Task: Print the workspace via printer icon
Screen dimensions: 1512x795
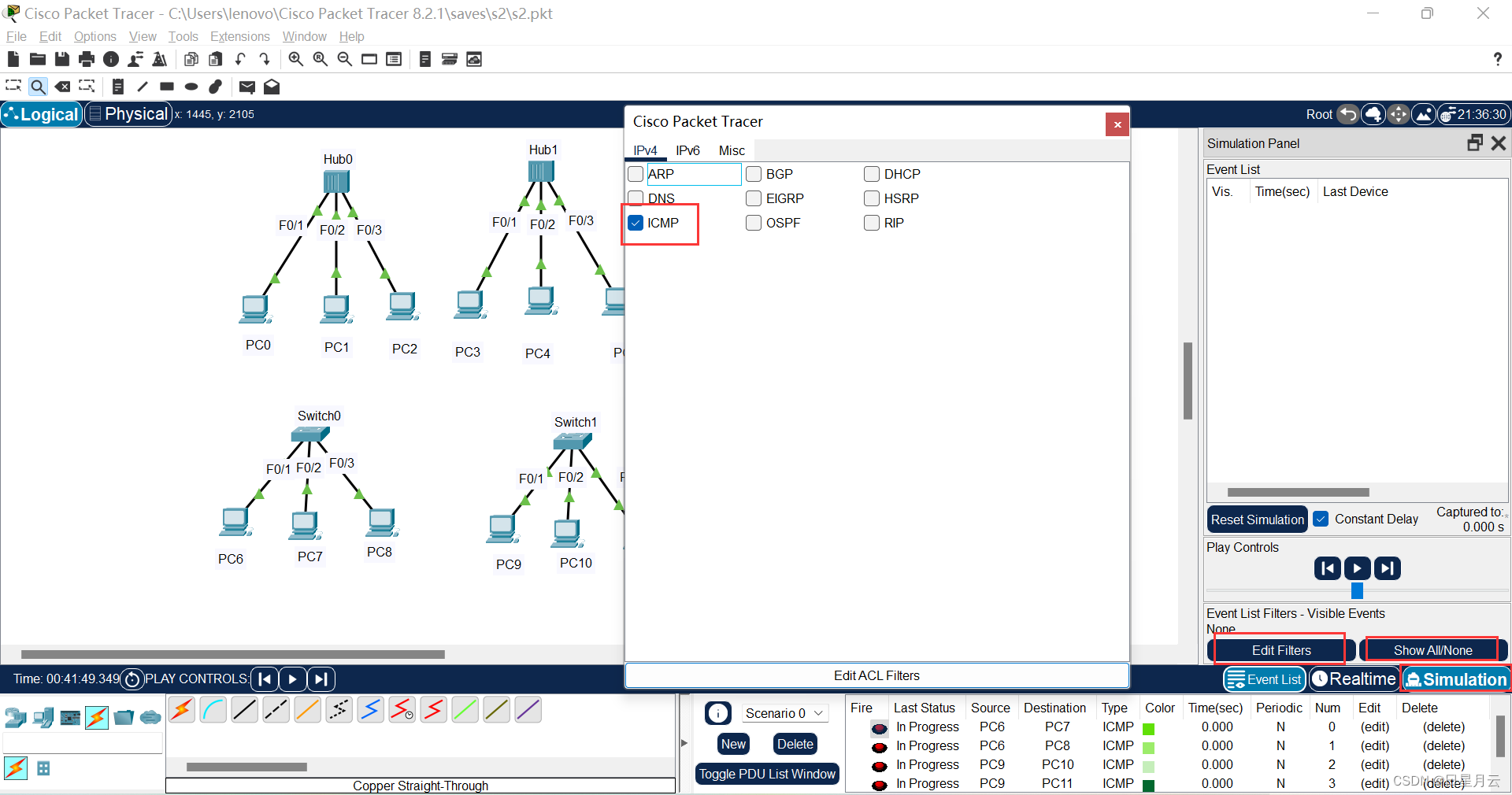Action: [87, 59]
